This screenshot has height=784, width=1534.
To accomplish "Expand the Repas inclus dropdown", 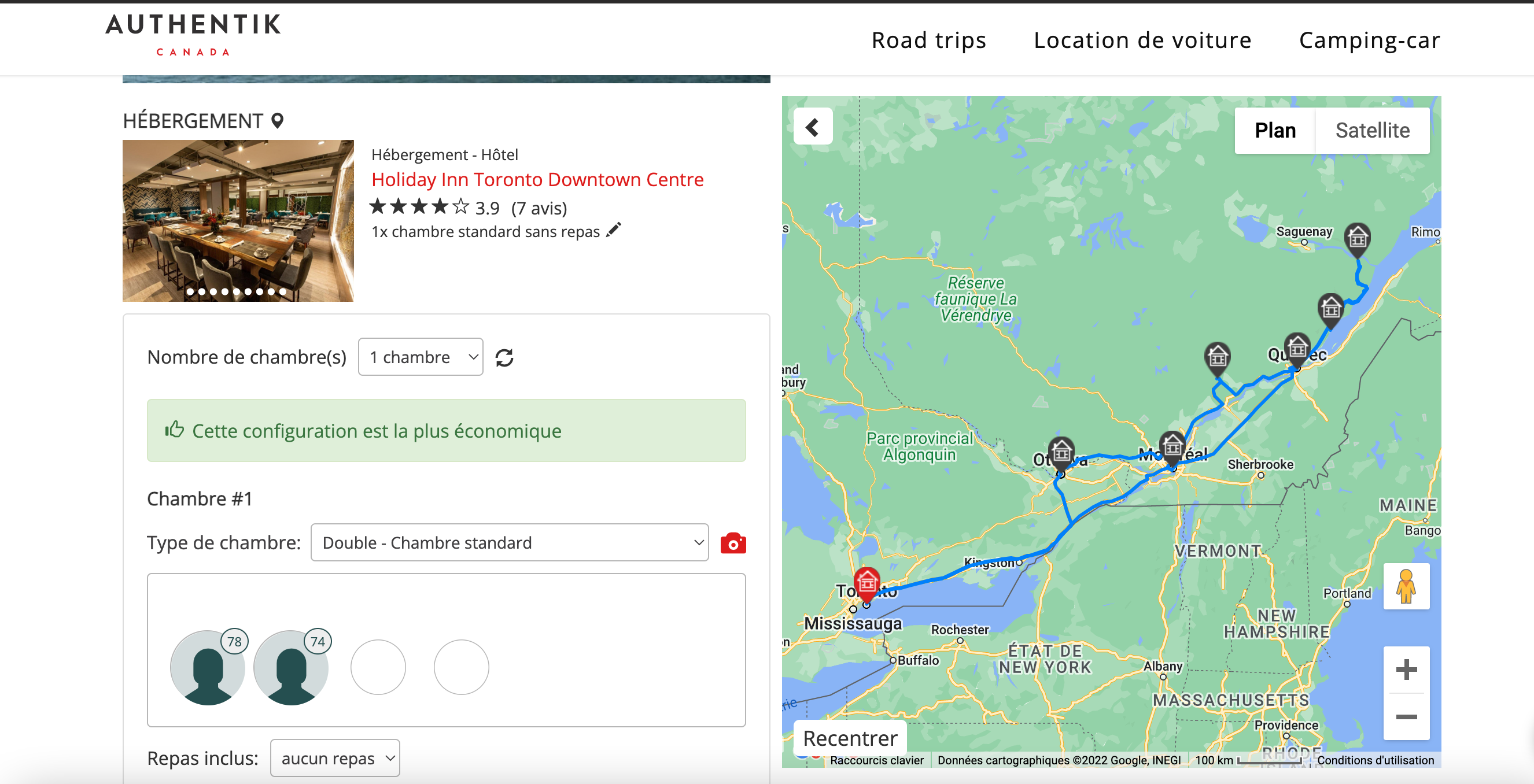I will click(x=335, y=758).
